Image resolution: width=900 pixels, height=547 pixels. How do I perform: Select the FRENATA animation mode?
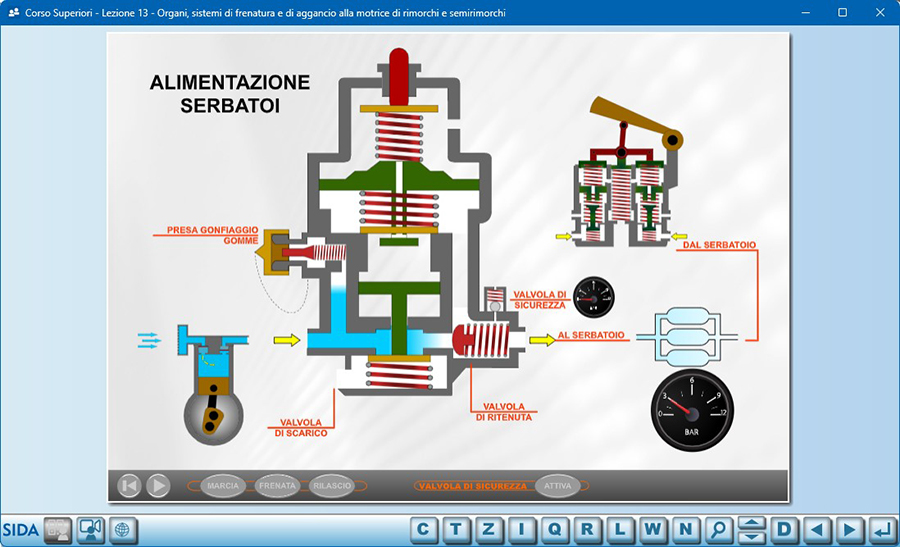pyautogui.click(x=277, y=486)
